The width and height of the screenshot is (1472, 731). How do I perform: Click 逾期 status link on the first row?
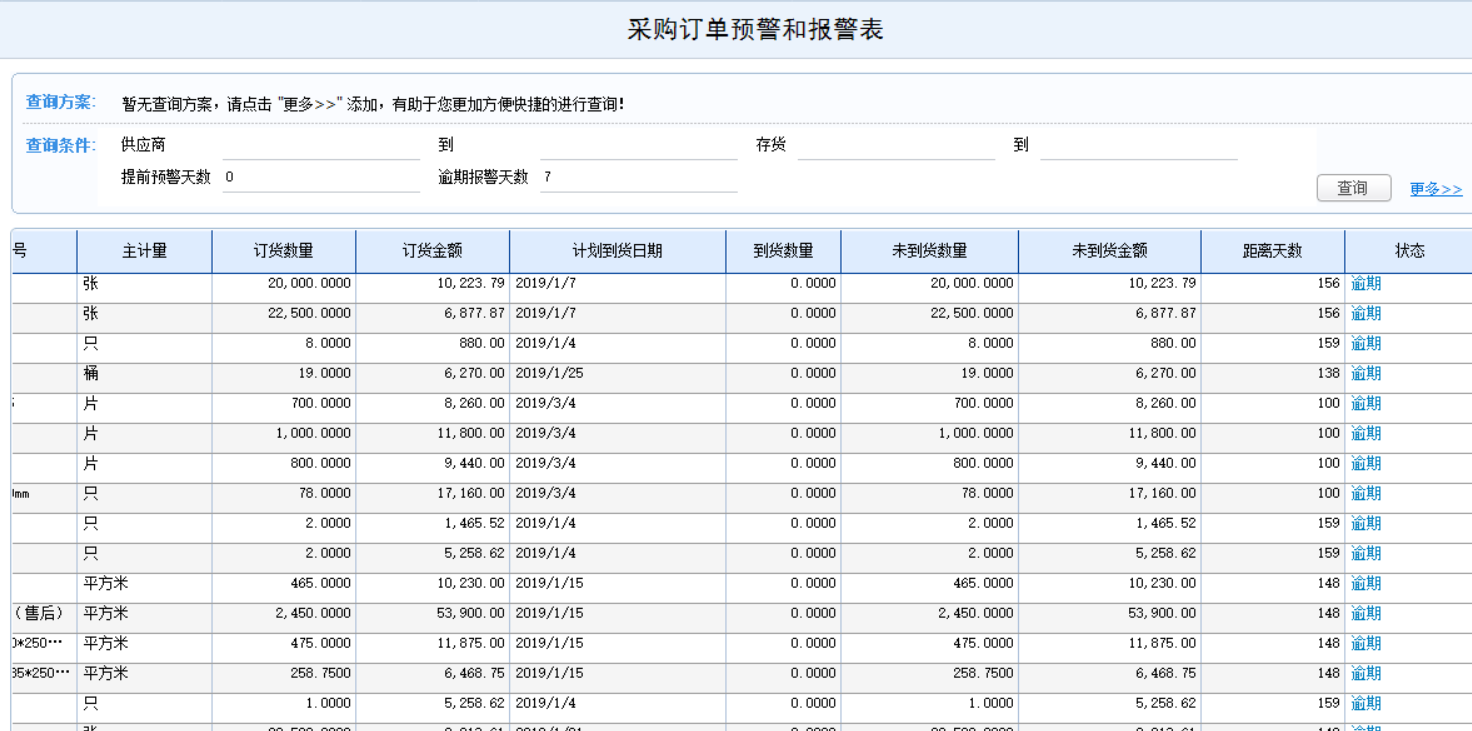pyautogui.click(x=1364, y=283)
